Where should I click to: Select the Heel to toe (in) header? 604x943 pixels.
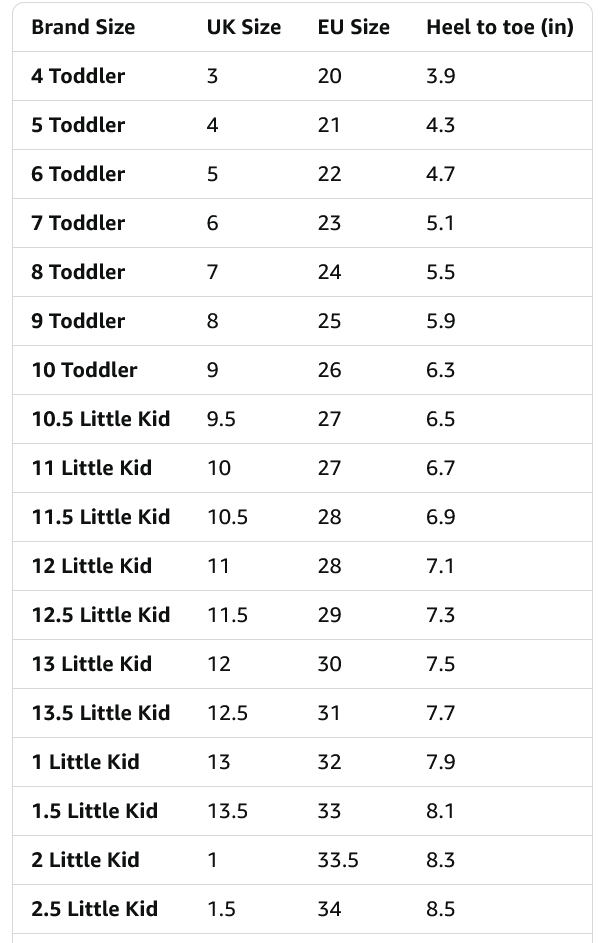[500, 27]
